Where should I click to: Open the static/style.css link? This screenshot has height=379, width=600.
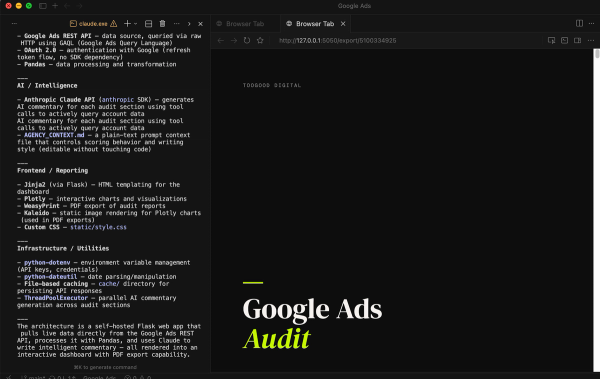point(98,227)
